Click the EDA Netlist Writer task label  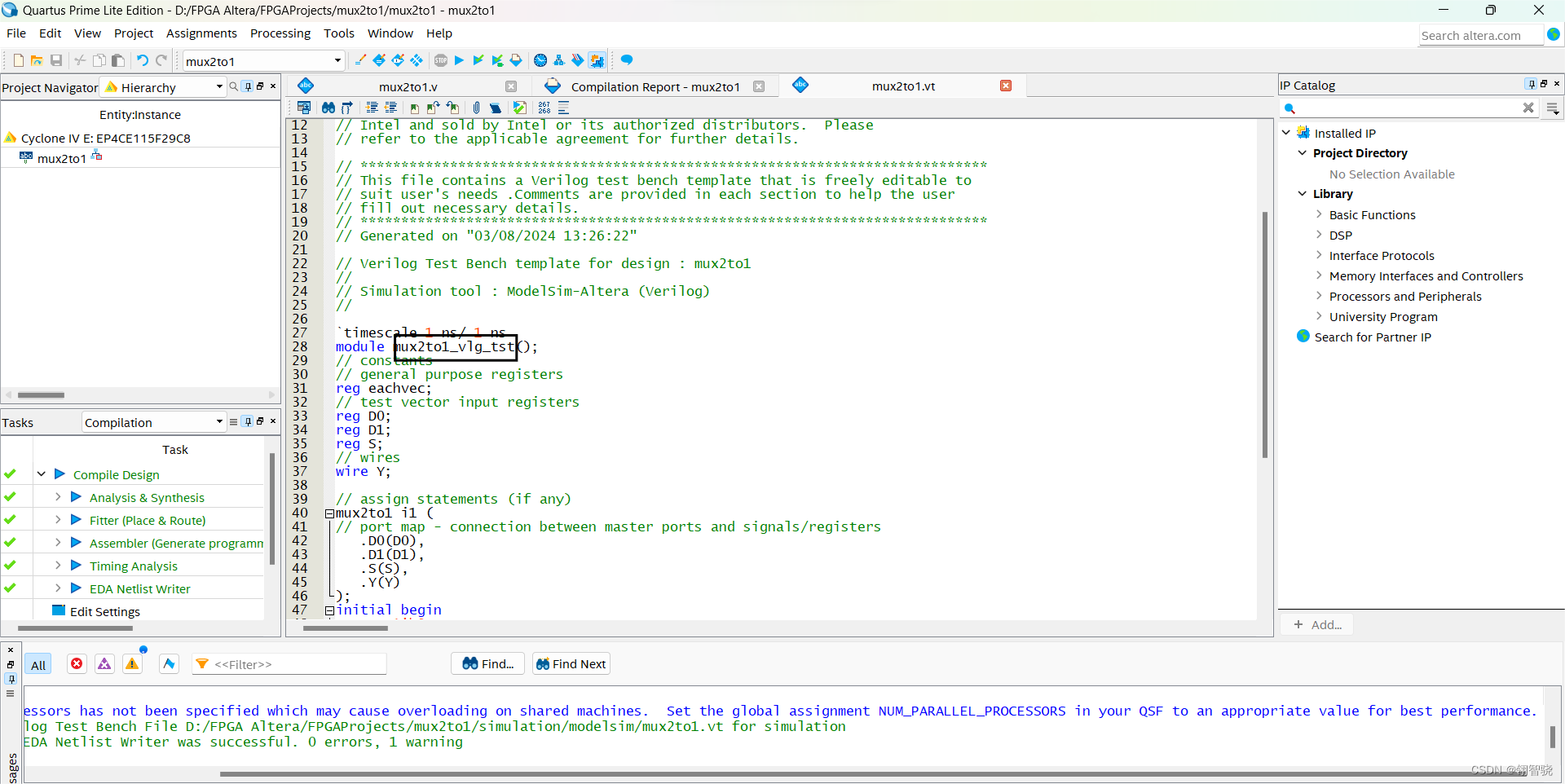[139, 588]
